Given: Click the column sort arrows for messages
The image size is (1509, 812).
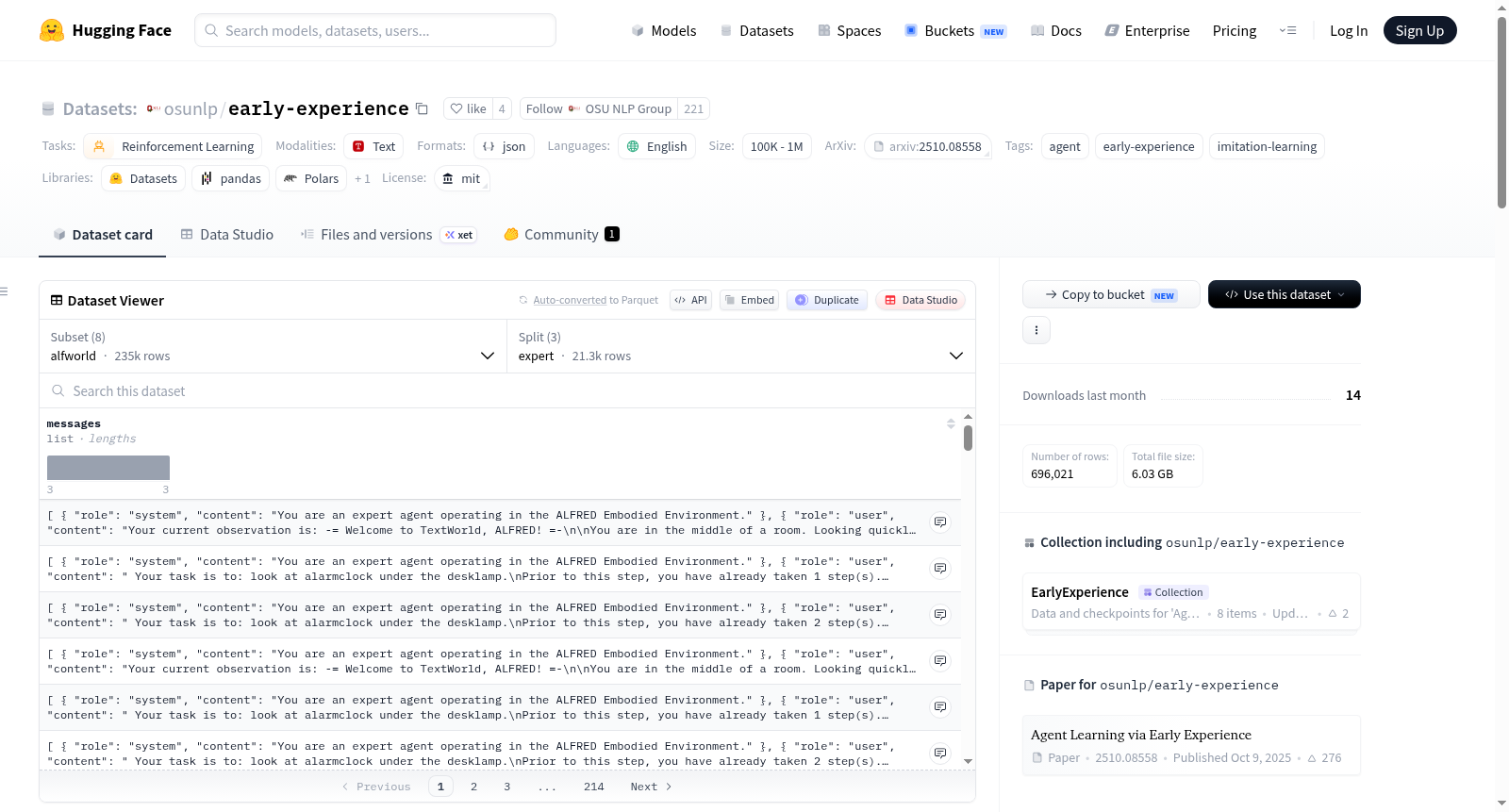Looking at the screenshot, I should (951, 423).
